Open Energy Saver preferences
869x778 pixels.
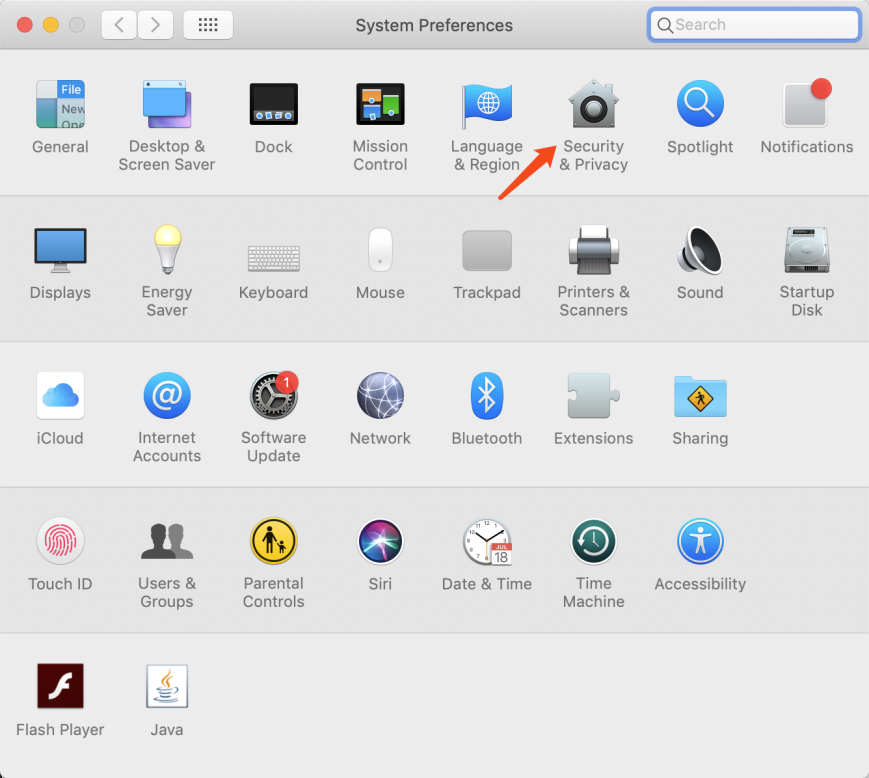tap(167, 251)
